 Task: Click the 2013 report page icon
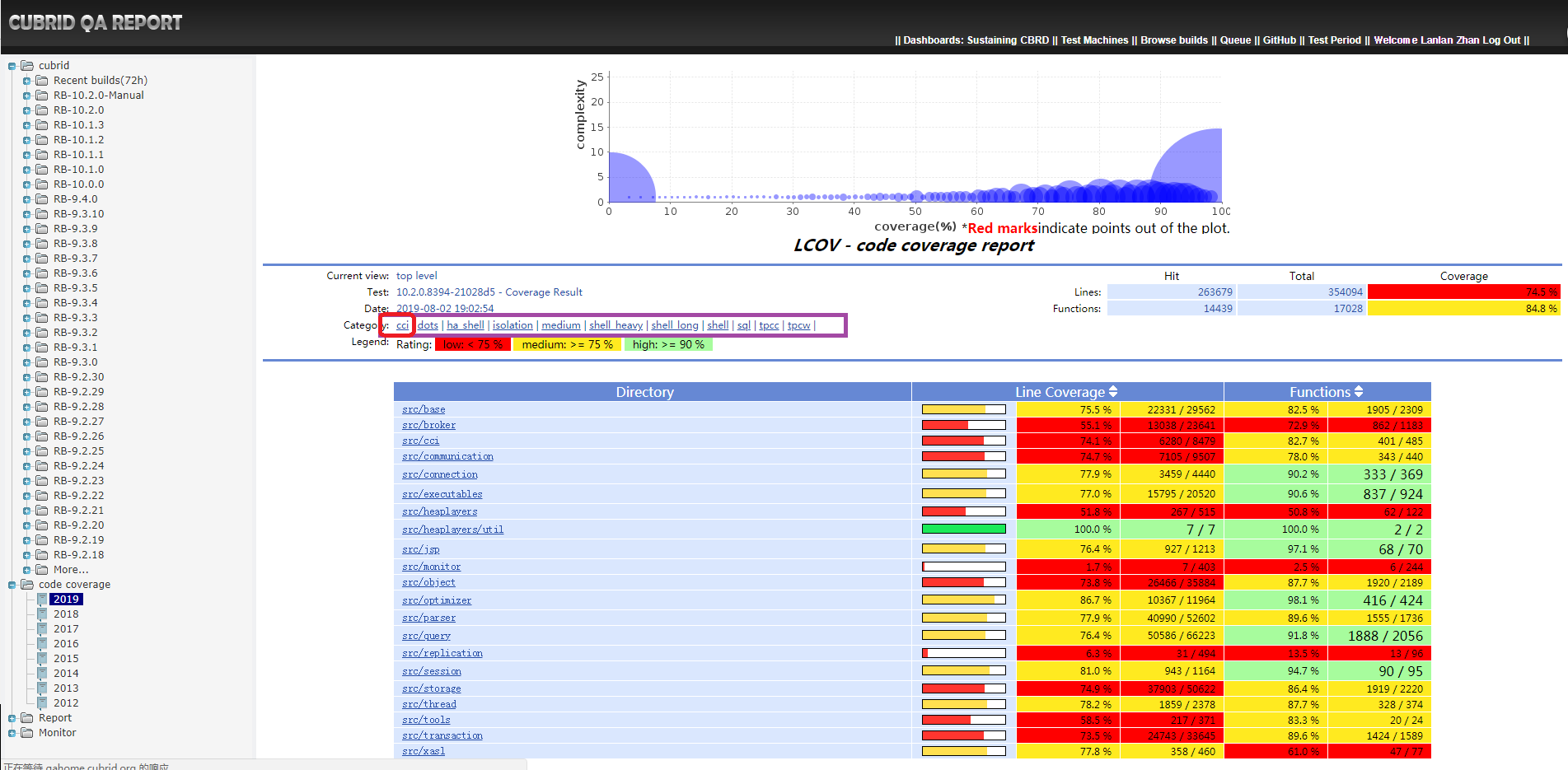click(x=42, y=688)
